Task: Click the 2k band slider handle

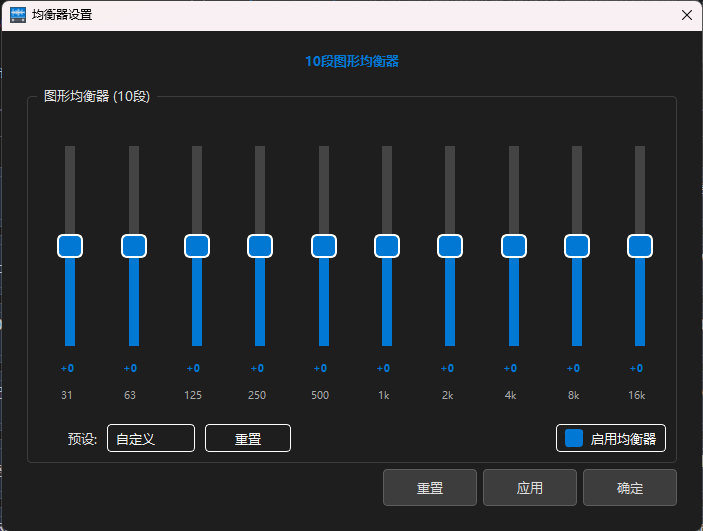Action: 450,246
